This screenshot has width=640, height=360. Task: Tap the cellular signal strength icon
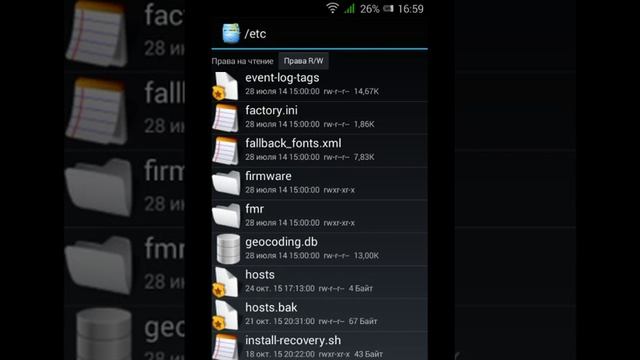click(x=349, y=8)
